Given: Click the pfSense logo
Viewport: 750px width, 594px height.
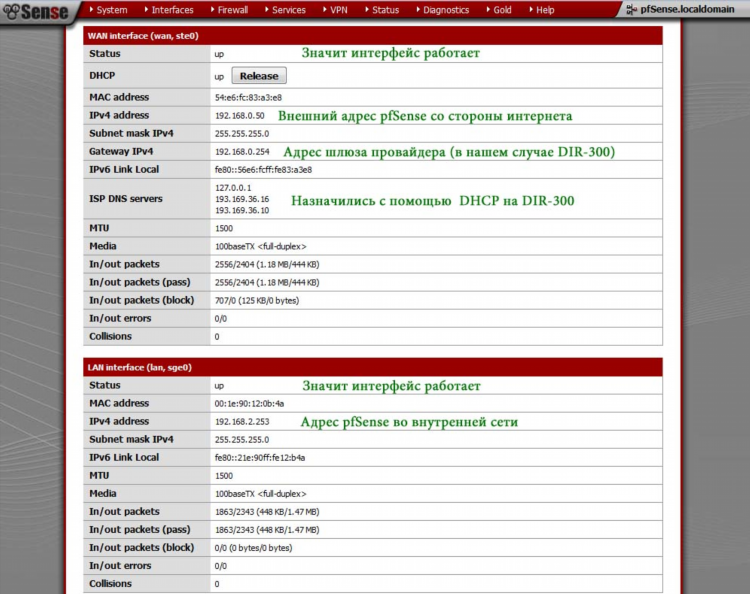Looking at the screenshot, I should (x=35, y=11).
